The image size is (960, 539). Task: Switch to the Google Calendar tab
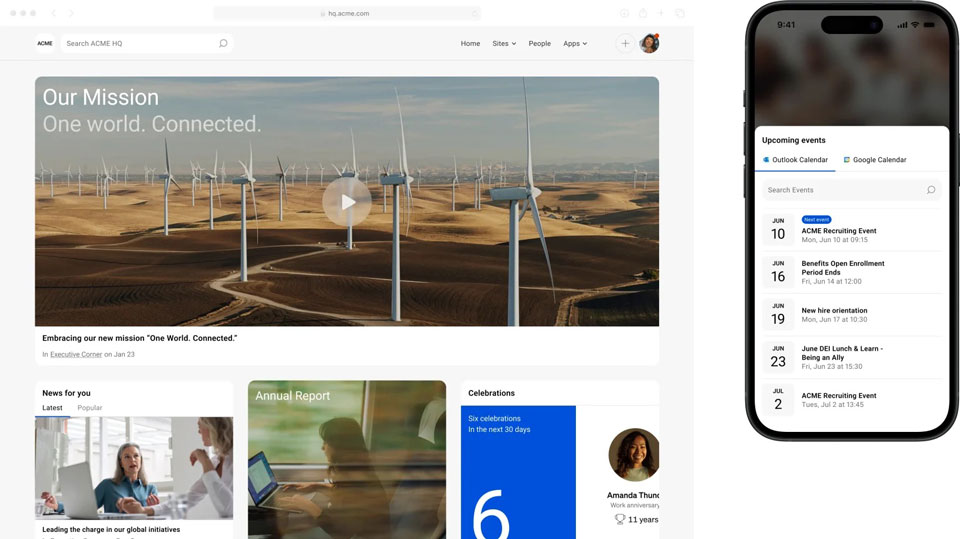874,160
